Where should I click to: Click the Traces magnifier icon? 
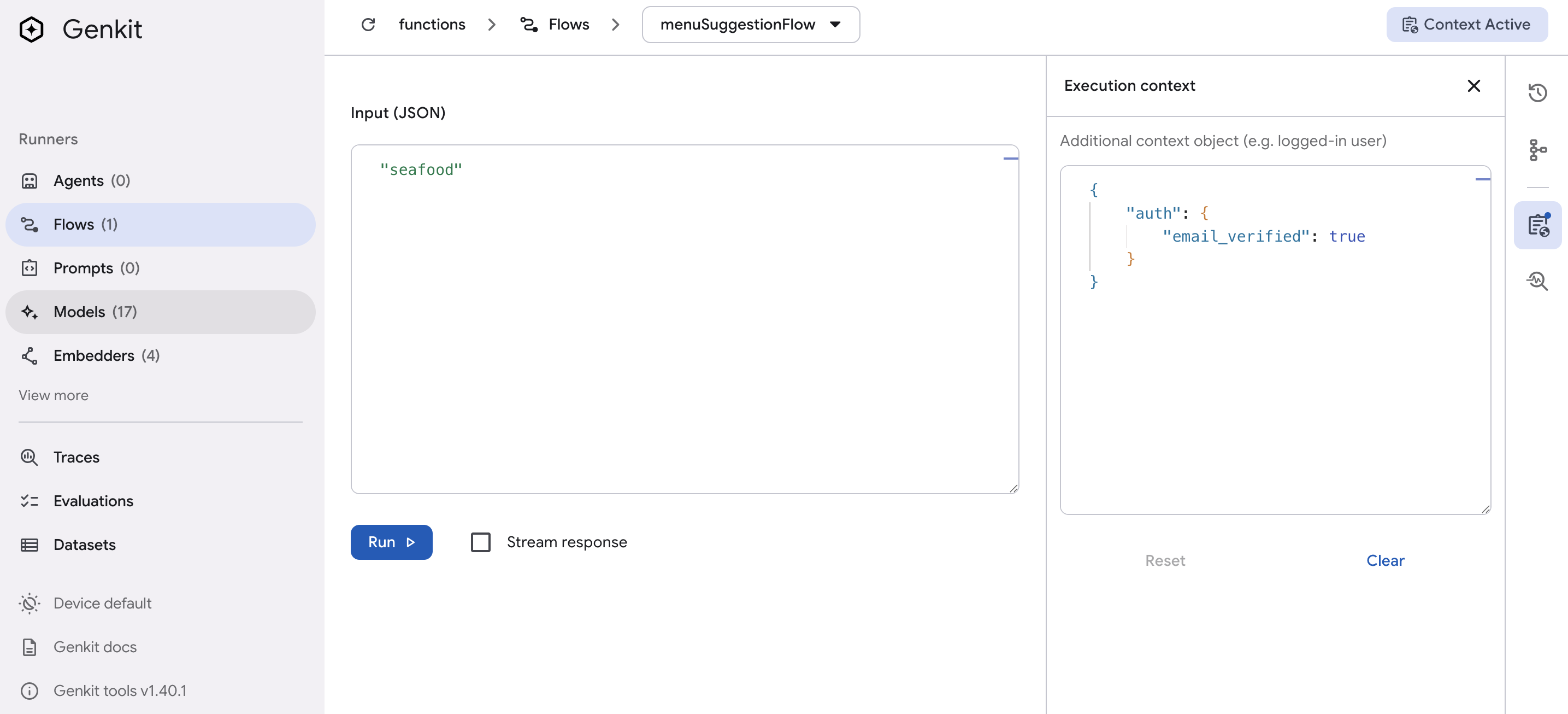29,457
